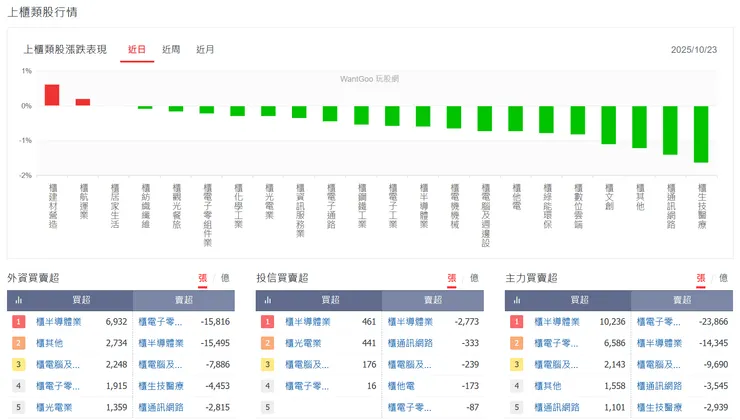Click 賣超 header in 投信買賣超 table
The image size is (740, 420).
(433, 300)
